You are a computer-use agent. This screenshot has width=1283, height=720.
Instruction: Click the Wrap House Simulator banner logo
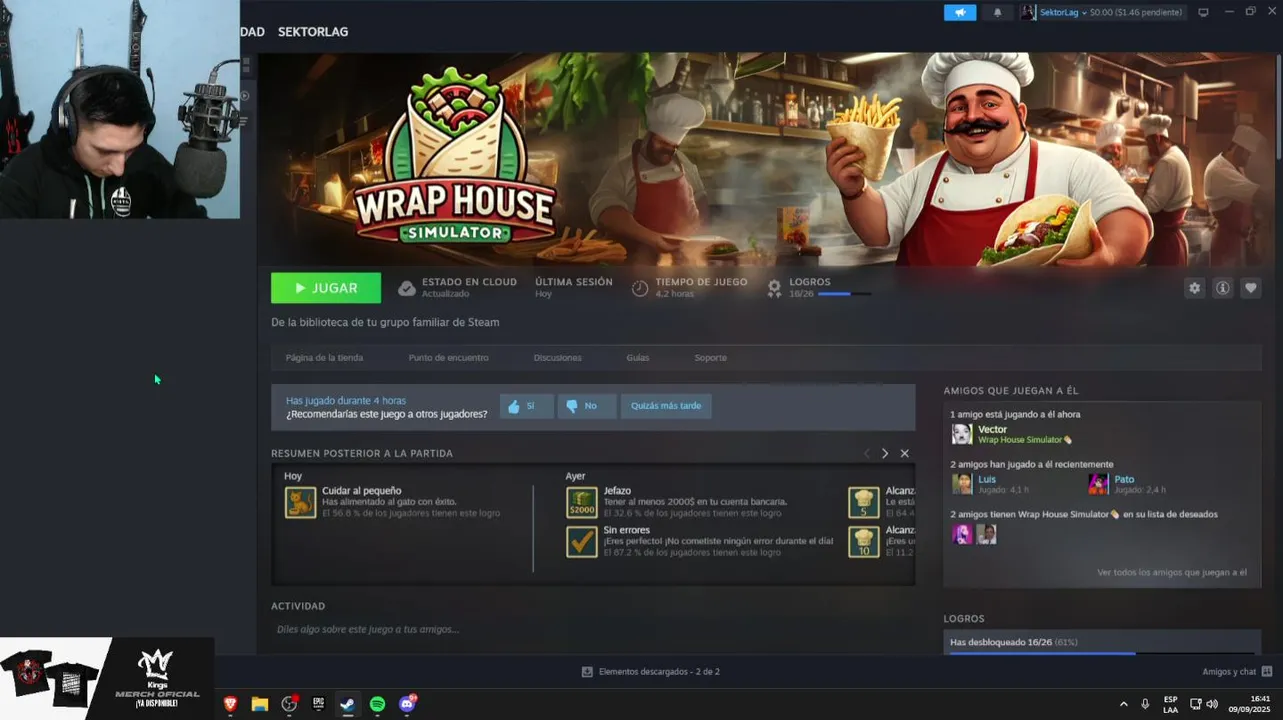click(457, 155)
